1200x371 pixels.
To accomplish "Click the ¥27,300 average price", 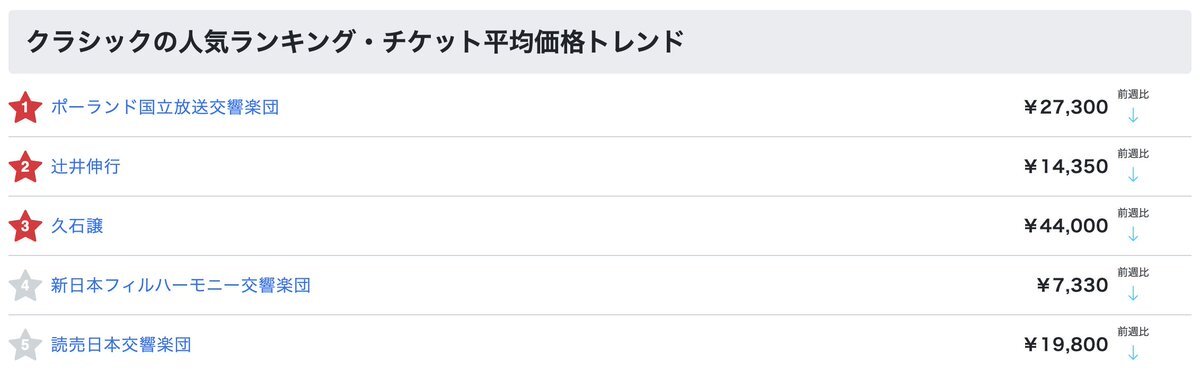I will [1066, 107].
